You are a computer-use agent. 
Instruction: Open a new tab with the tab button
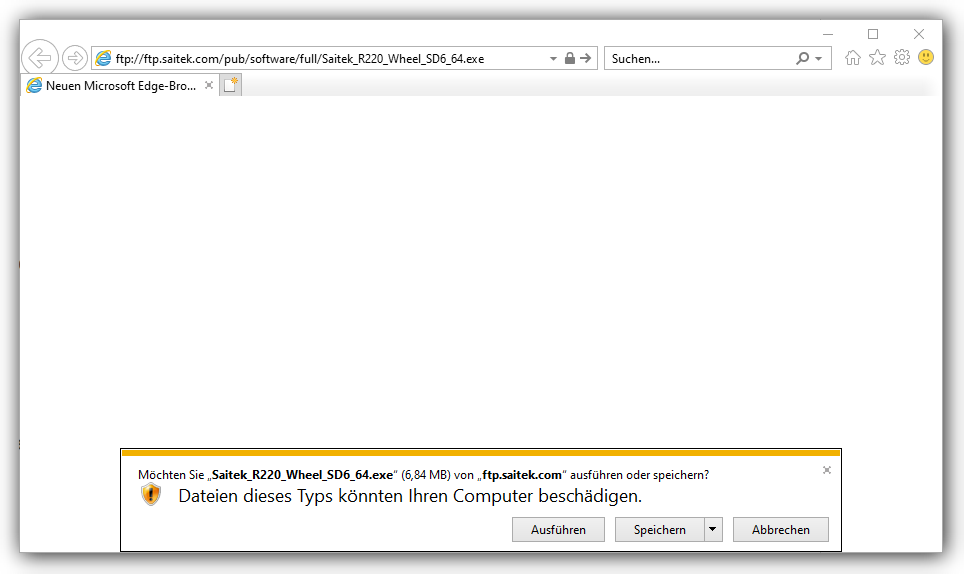click(x=231, y=85)
